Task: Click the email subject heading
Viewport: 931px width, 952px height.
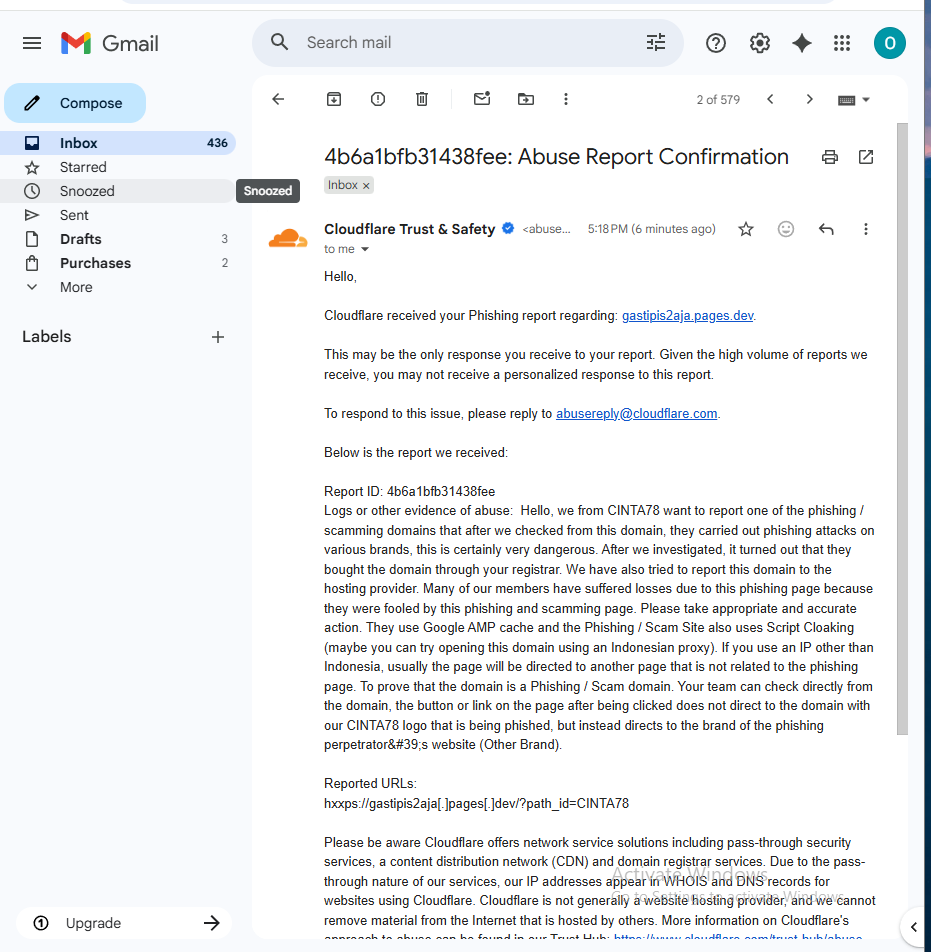Action: click(556, 157)
